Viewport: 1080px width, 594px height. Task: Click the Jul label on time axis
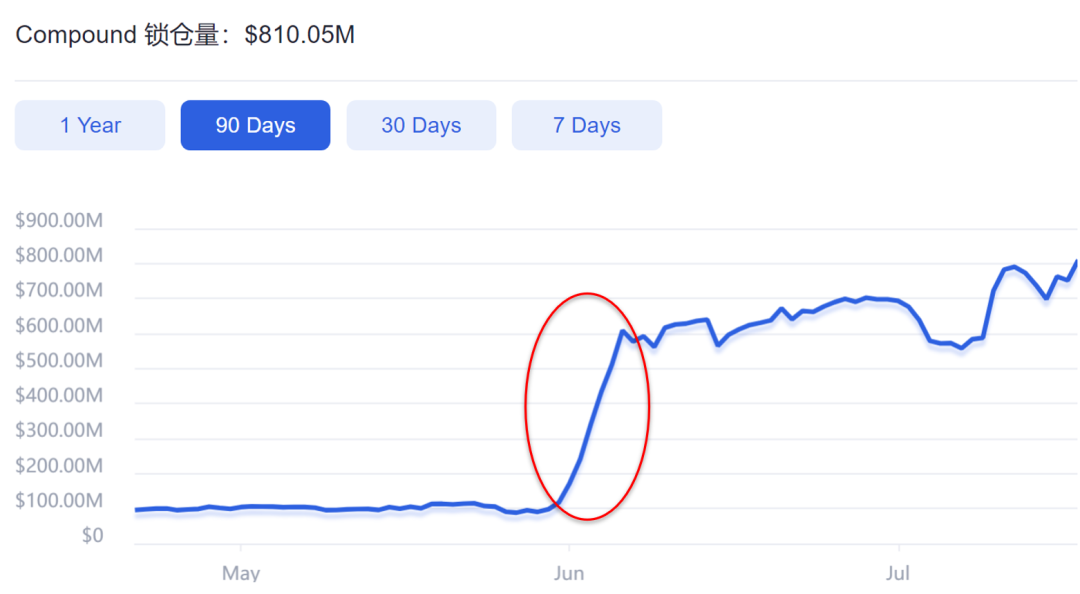tap(898, 573)
